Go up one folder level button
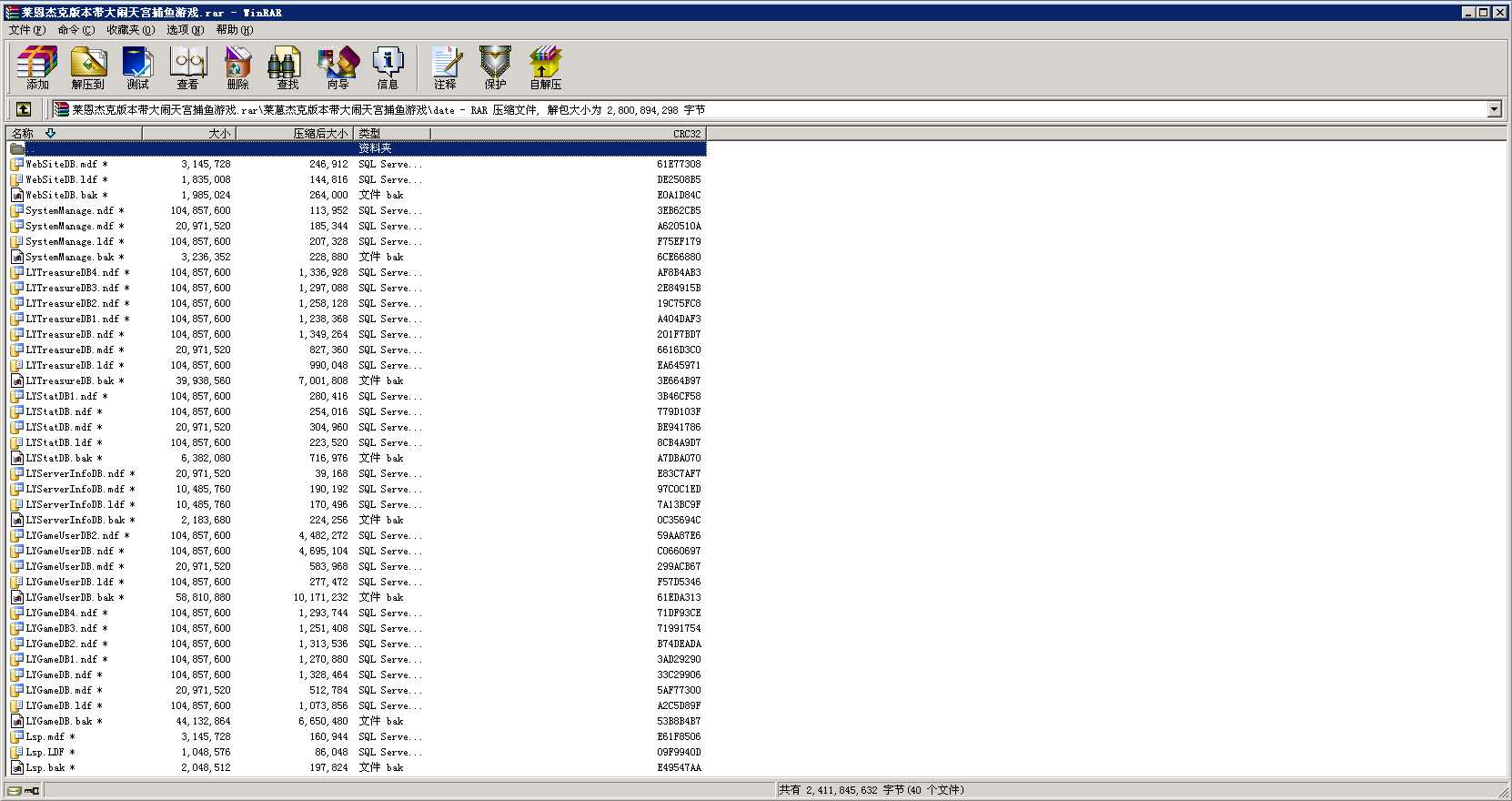The image size is (1512, 801). (x=24, y=109)
